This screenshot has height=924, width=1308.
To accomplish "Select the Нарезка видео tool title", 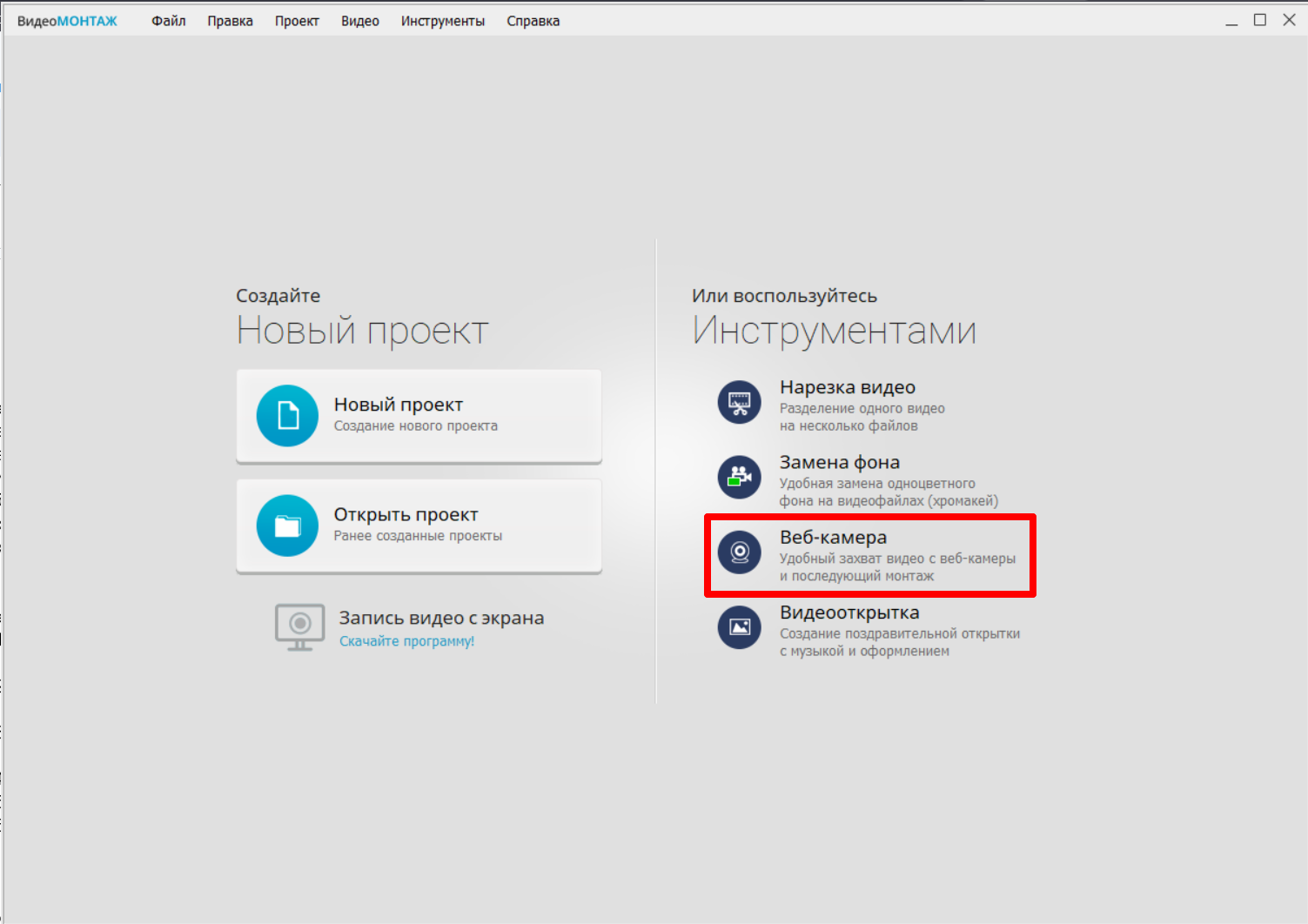I will (848, 387).
